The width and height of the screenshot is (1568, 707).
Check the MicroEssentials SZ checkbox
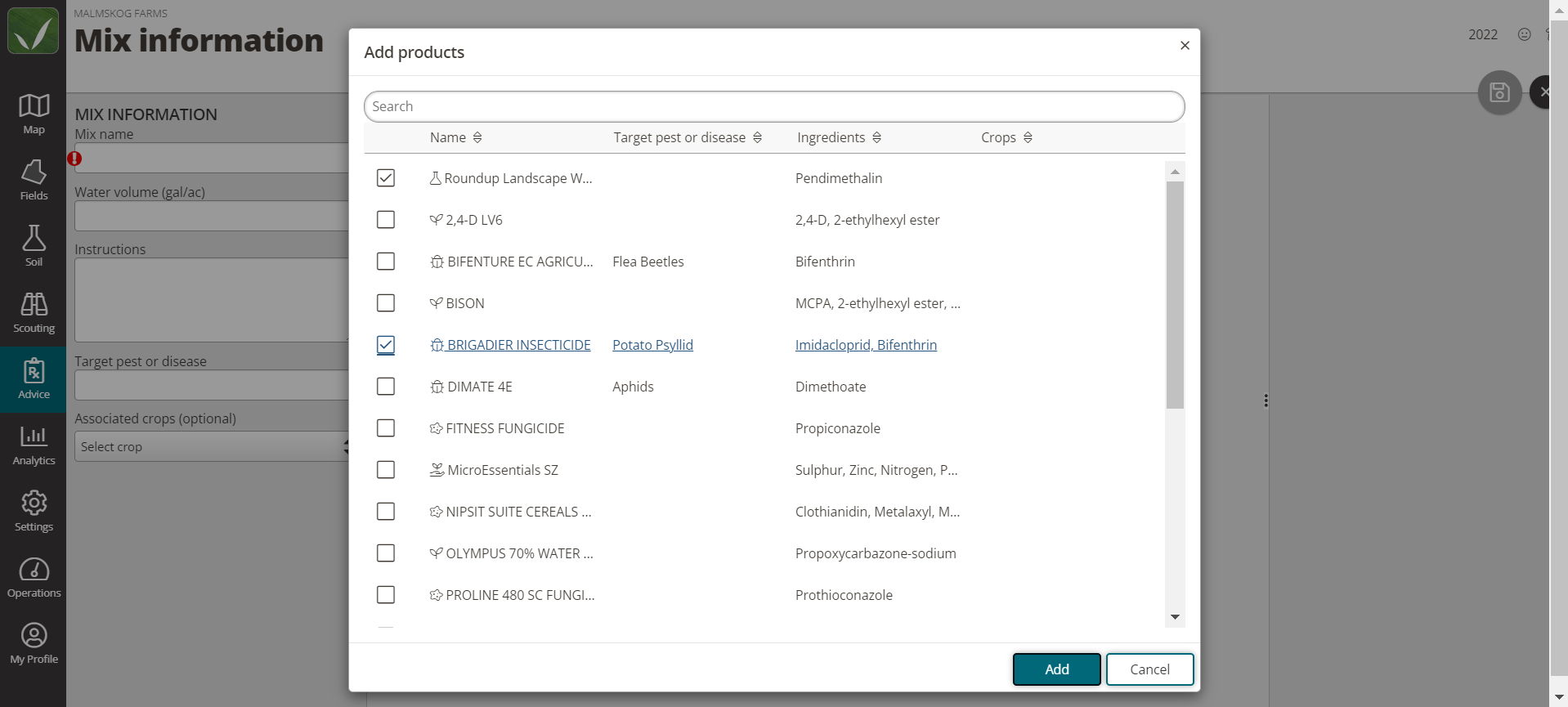[x=386, y=470]
